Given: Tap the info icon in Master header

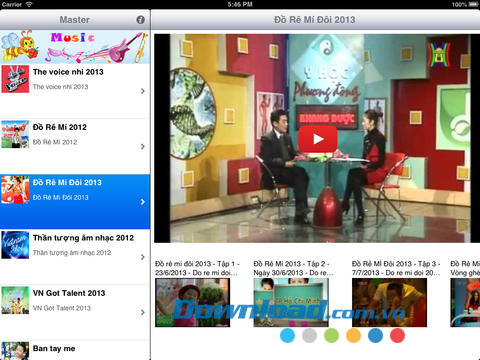Looking at the screenshot, I should coord(141,20).
